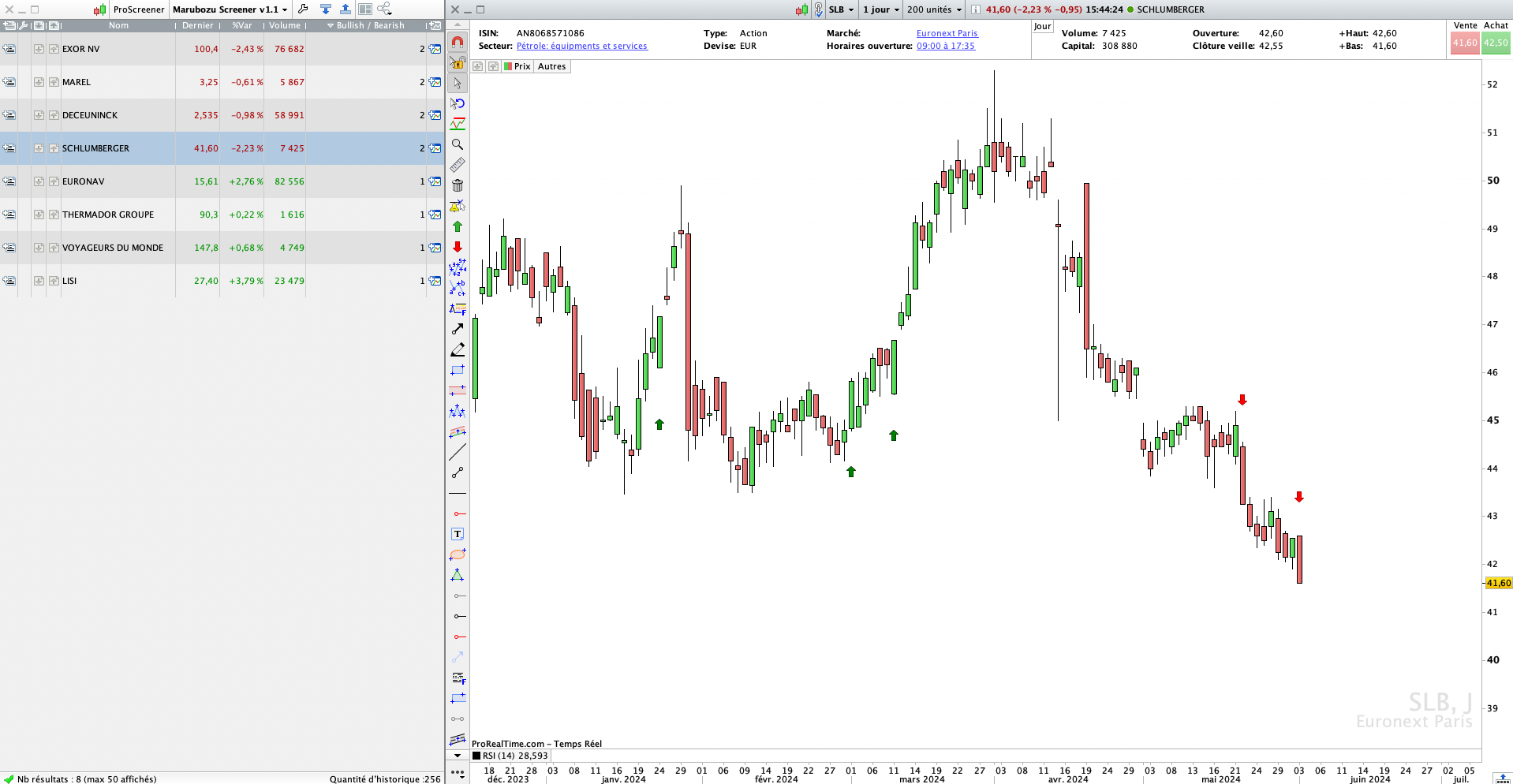Viewport: 1513px width, 784px height.
Task: Sort by the Volume column header
Action: pyautogui.click(x=285, y=25)
